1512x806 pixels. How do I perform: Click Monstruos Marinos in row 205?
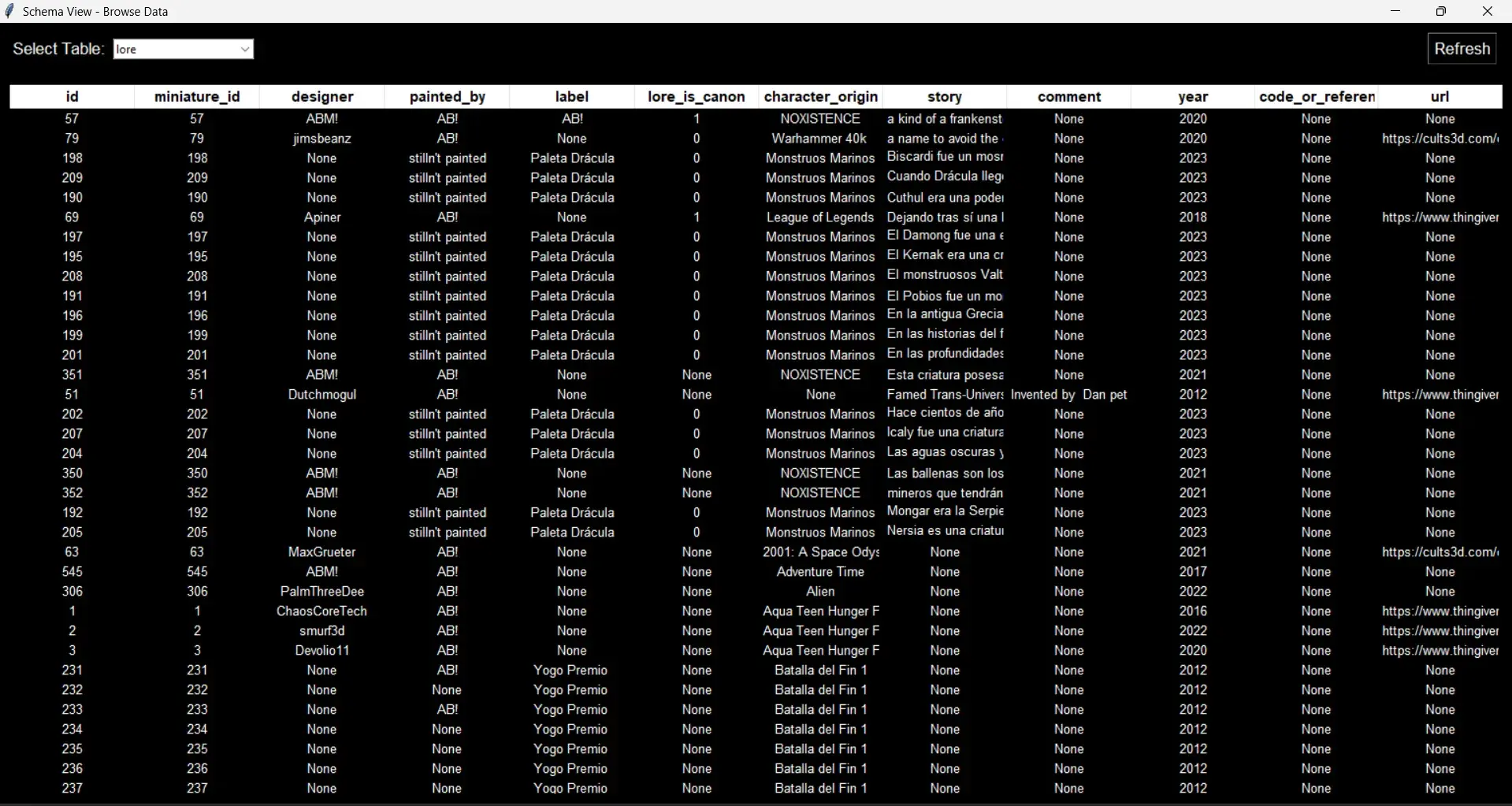(x=820, y=533)
